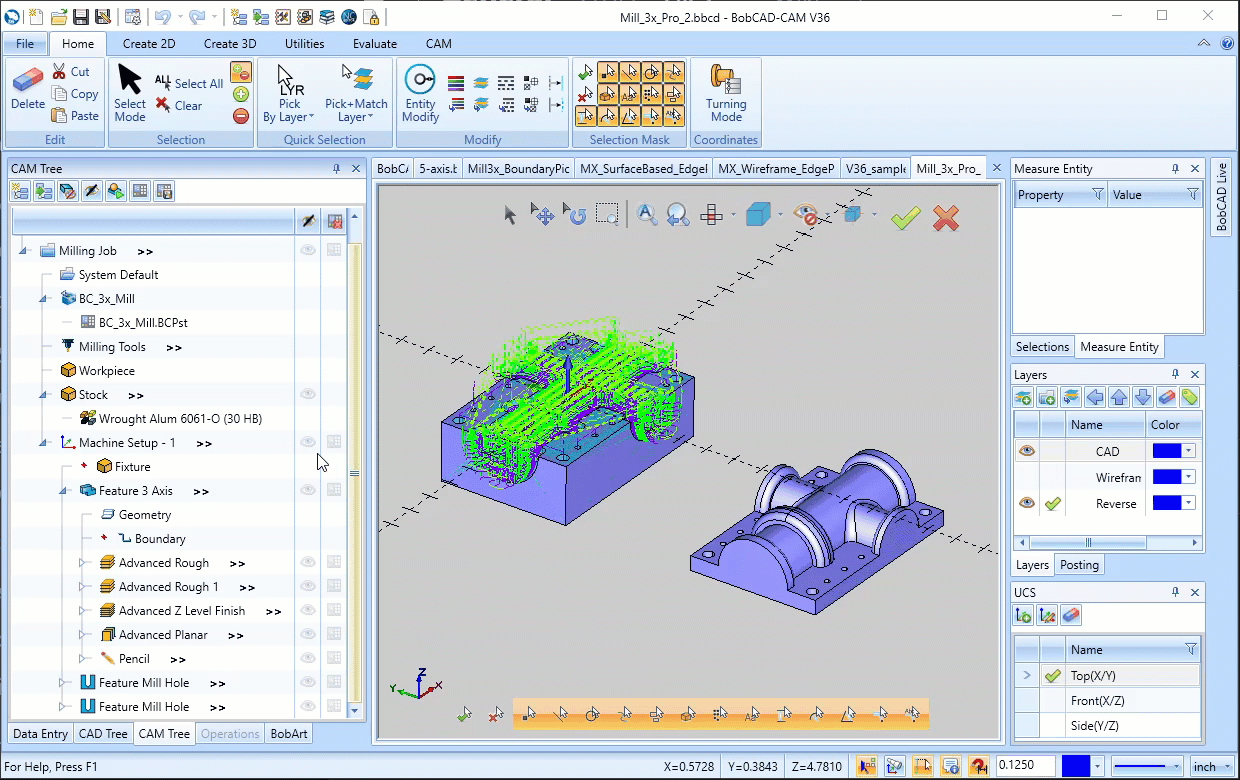Click the magnet snap icon in the status bar

[x=980, y=767]
